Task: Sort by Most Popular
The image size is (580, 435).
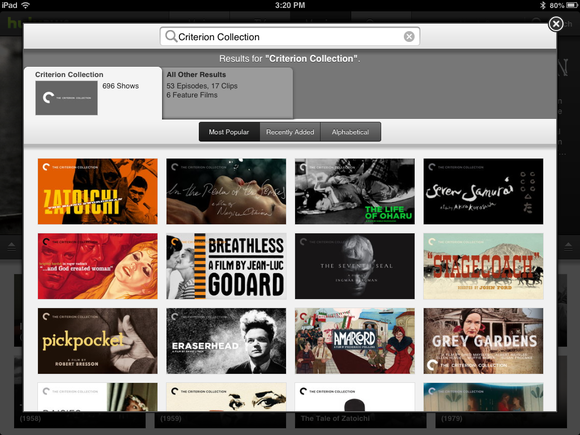Action: [x=229, y=132]
